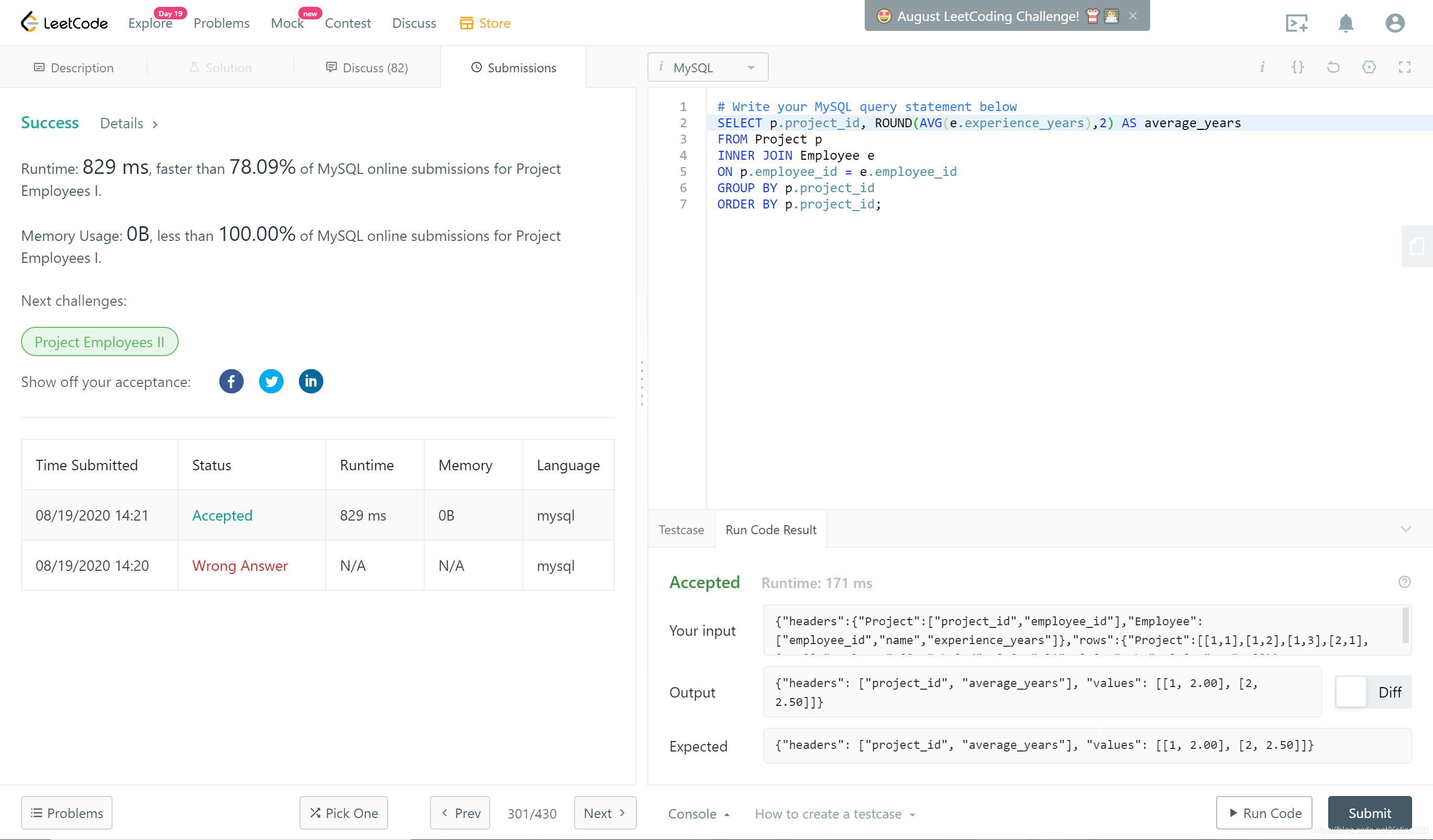Screen dimensions: 1433x840
Task: Expand the Console panel
Action: tap(698, 813)
